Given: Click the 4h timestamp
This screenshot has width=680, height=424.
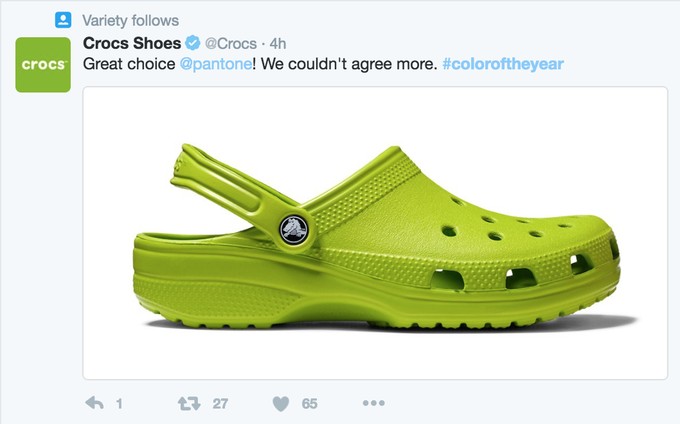Looking at the screenshot, I should coord(279,43).
